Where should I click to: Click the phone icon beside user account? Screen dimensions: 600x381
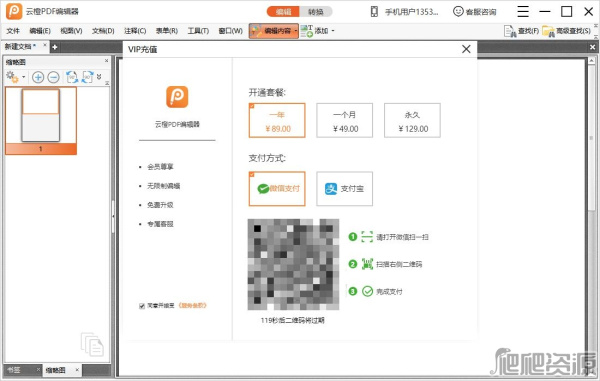tap(374, 11)
